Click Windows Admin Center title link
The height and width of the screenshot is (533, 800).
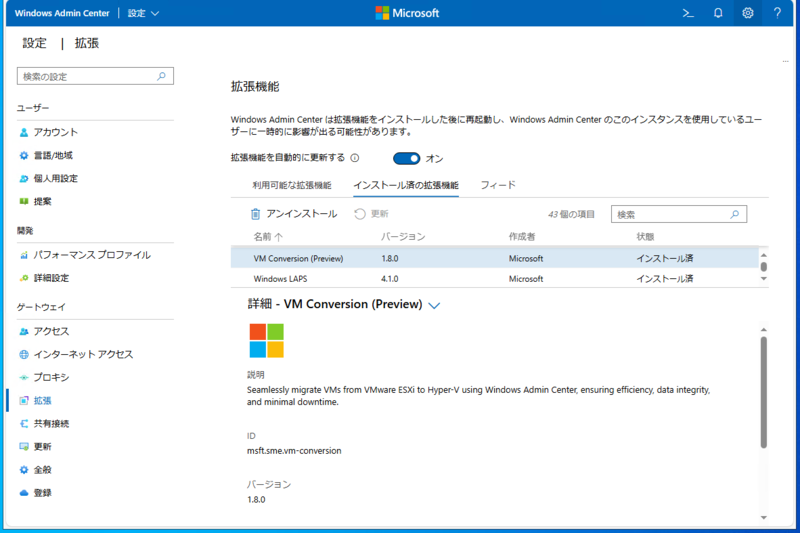[x=62, y=13]
